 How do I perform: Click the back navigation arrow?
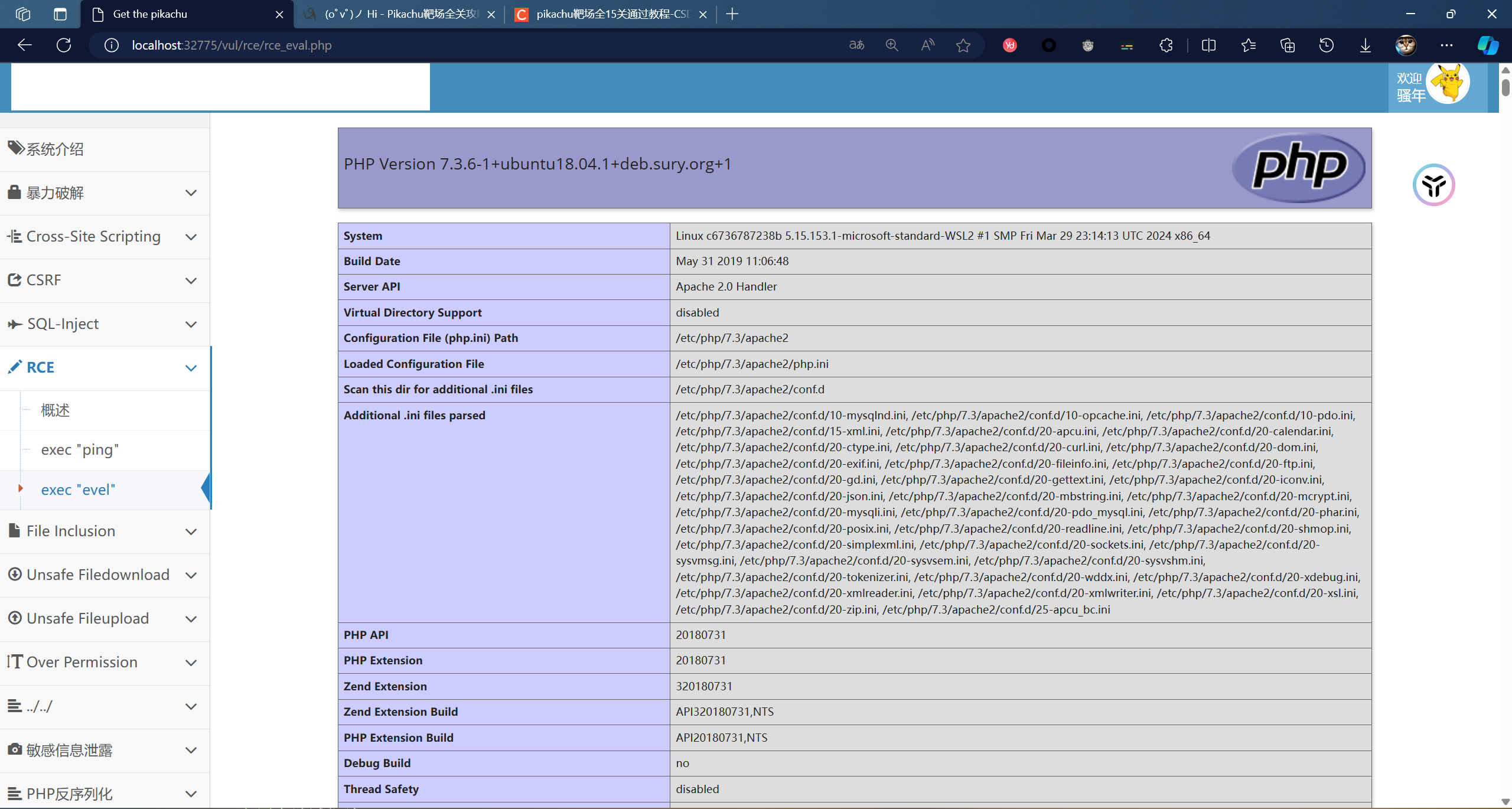click(25, 45)
